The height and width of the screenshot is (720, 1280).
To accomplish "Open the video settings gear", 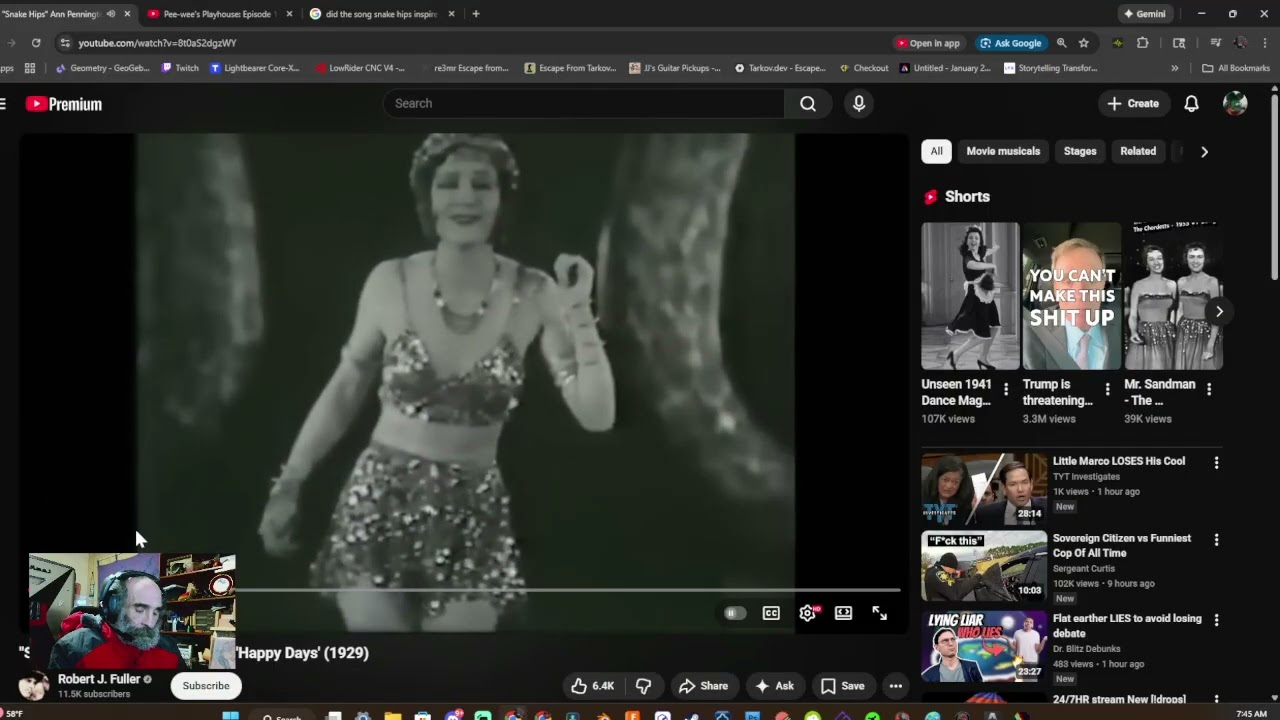I will [x=808, y=613].
